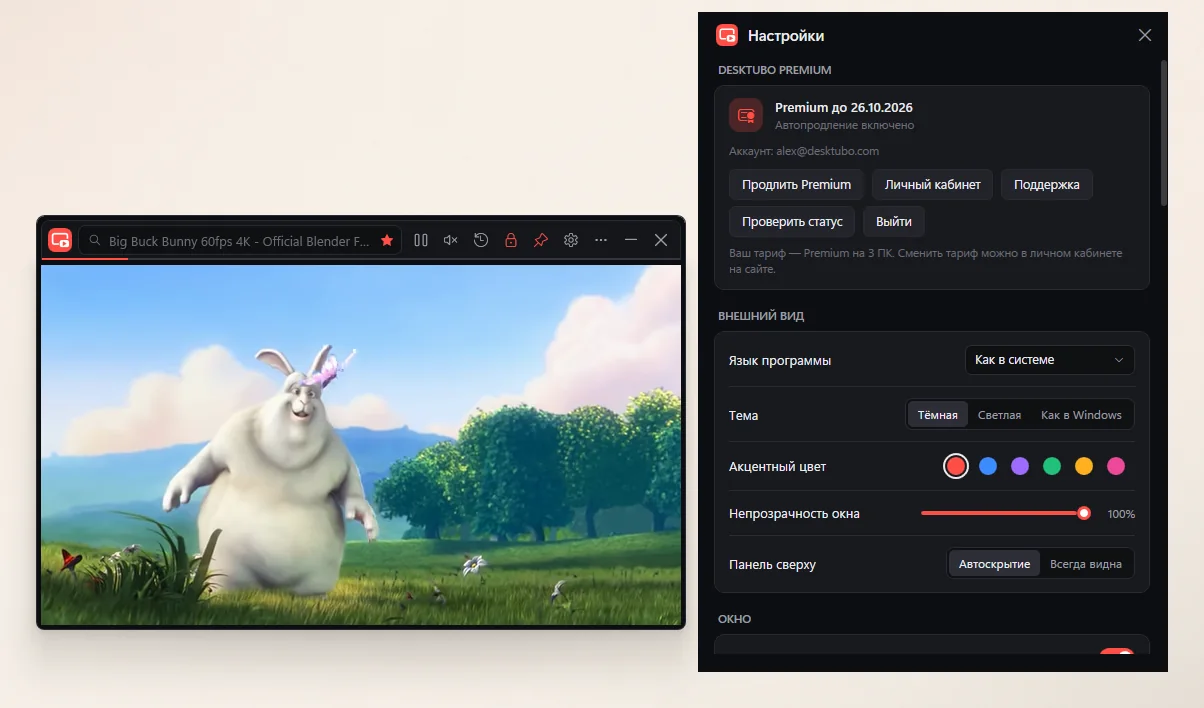
Task: Close the video player window
Action: coord(661,240)
